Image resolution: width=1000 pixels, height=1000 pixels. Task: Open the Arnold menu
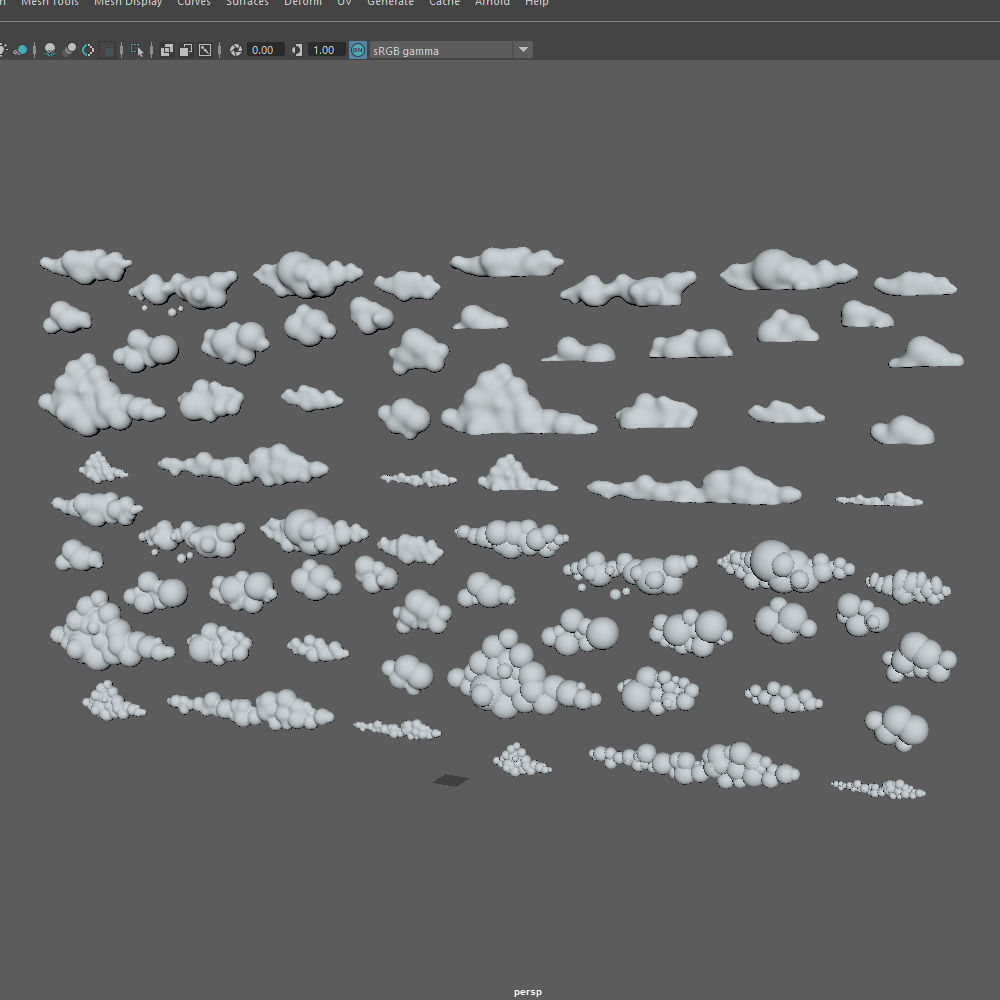pyautogui.click(x=492, y=3)
